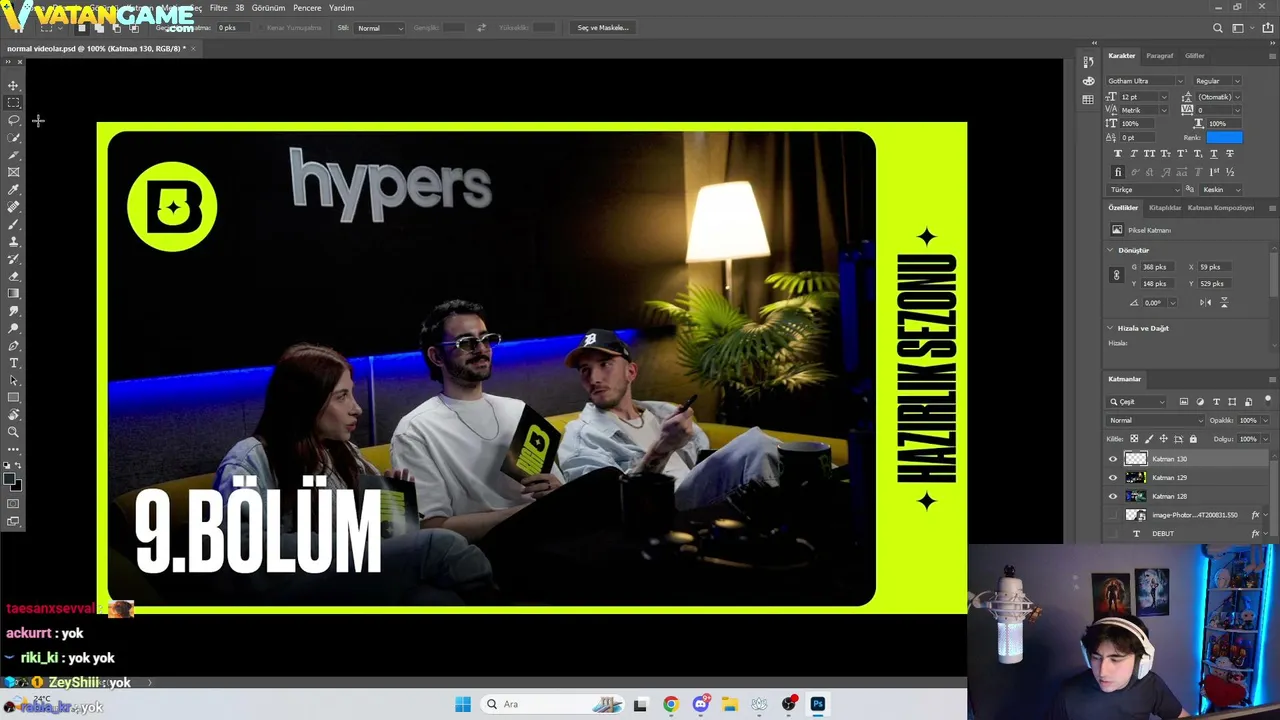Select the Pen tool
The image size is (1280, 720).
point(13,345)
